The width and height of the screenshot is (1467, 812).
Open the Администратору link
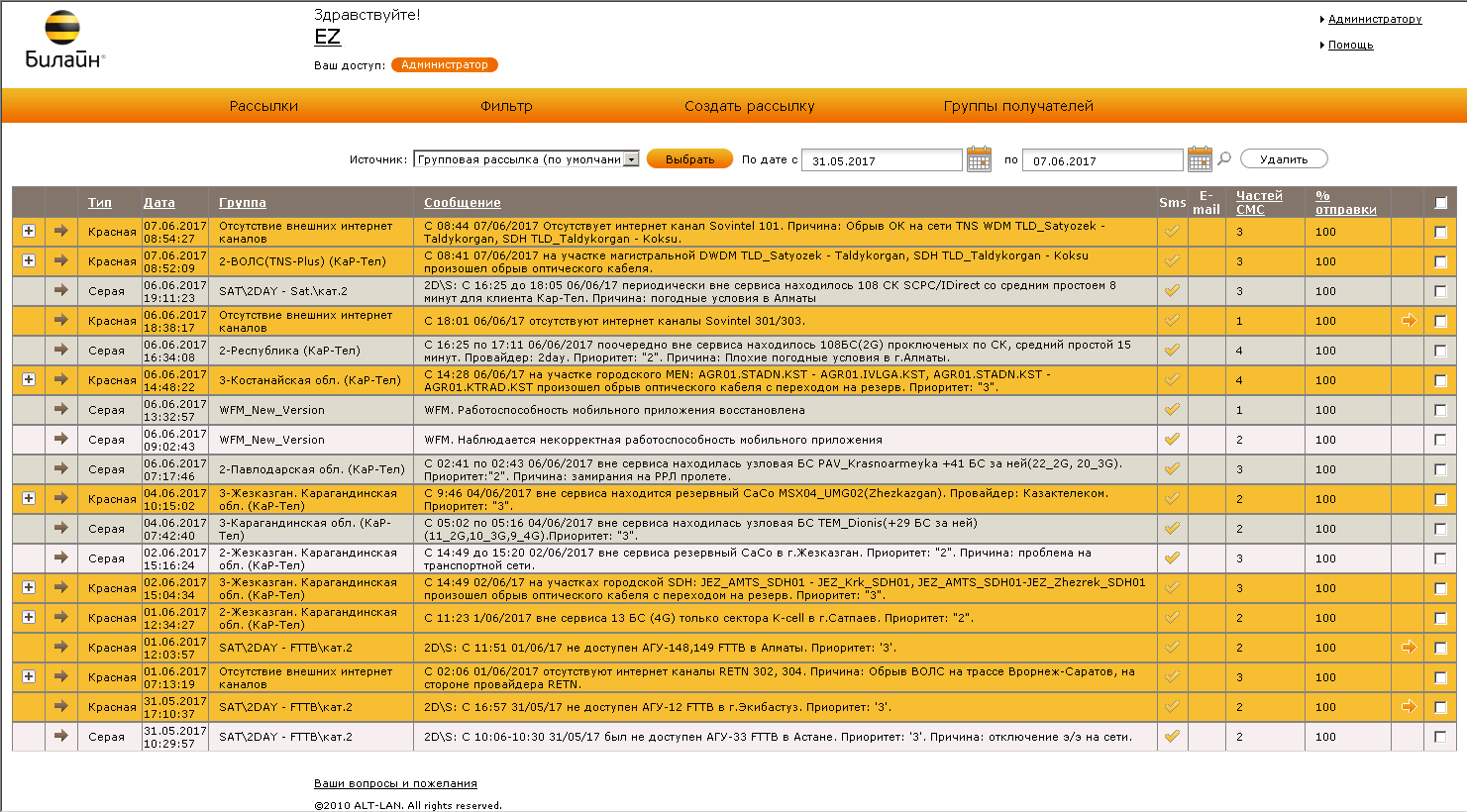pyautogui.click(x=1375, y=19)
